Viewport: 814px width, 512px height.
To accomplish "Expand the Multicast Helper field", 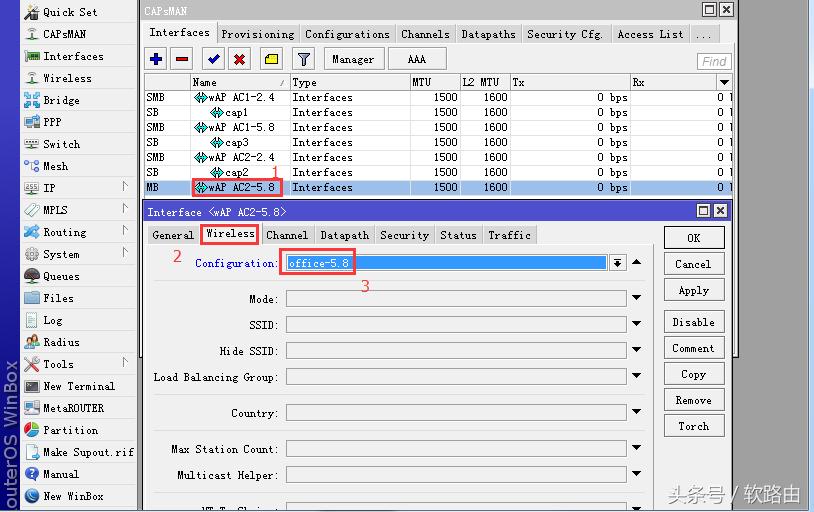I will point(637,474).
